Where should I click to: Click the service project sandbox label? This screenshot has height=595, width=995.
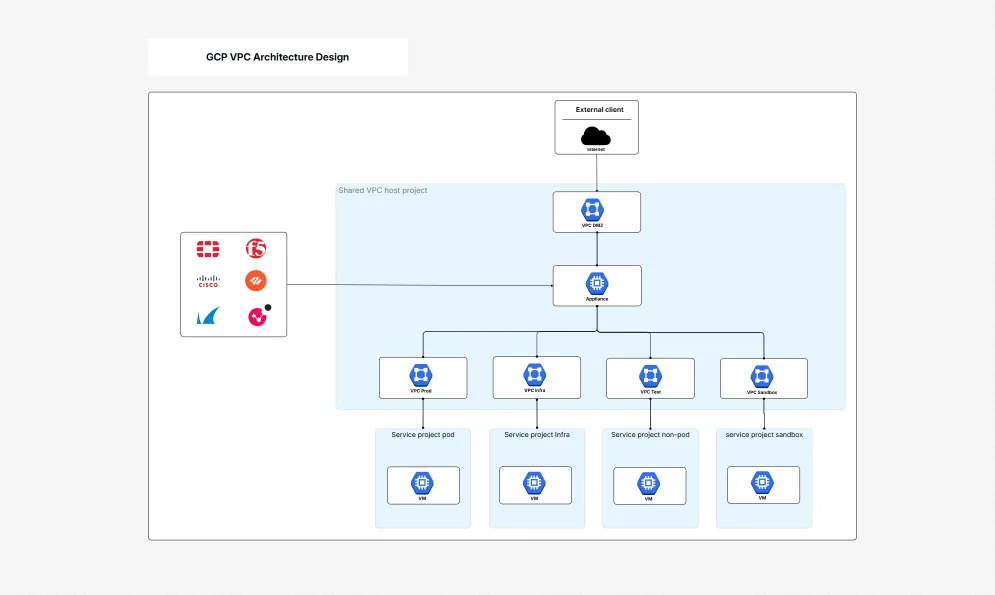pos(764,435)
